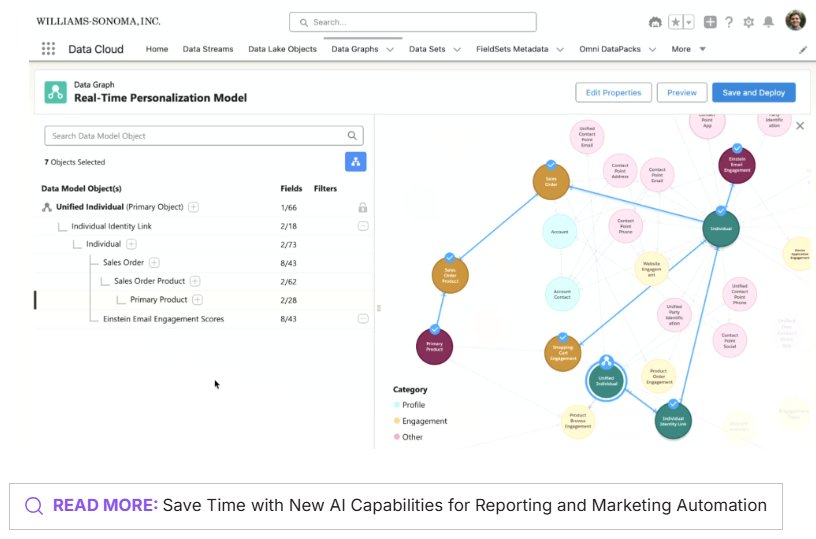
Task: Open Data Graphs tab dropdown chevron
Action: click(390, 49)
